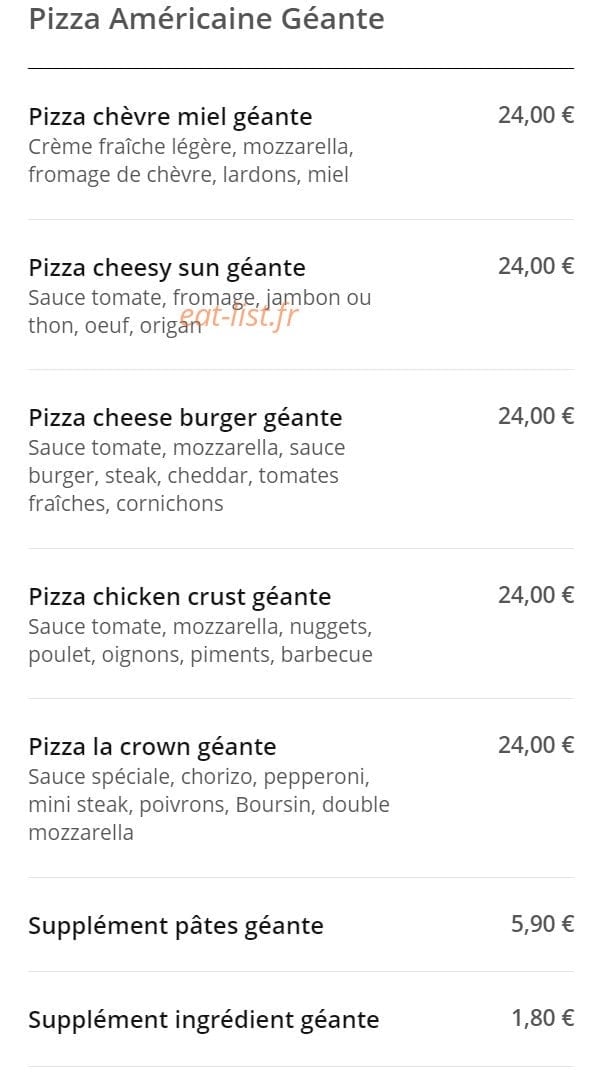Choose Pizza chicken crust géante item
Image resolution: width=613 pixels, height=1079 pixels.
(301, 624)
